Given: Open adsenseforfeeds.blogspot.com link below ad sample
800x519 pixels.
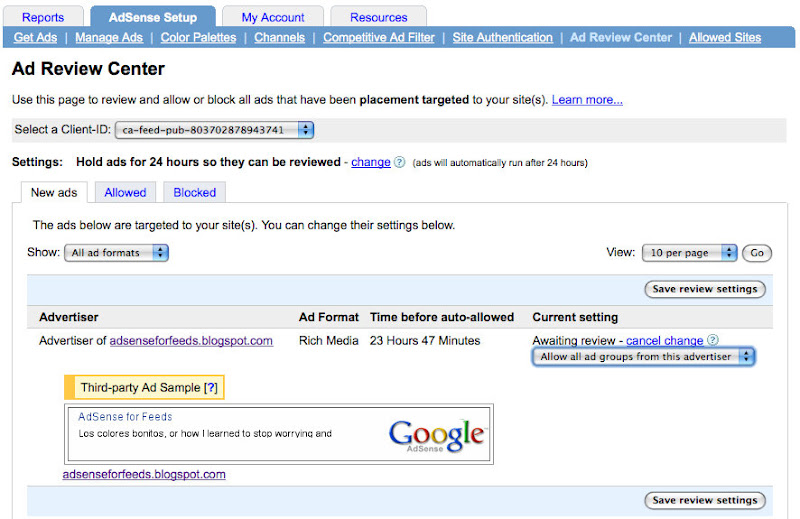Looking at the screenshot, I should [x=144, y=474].
